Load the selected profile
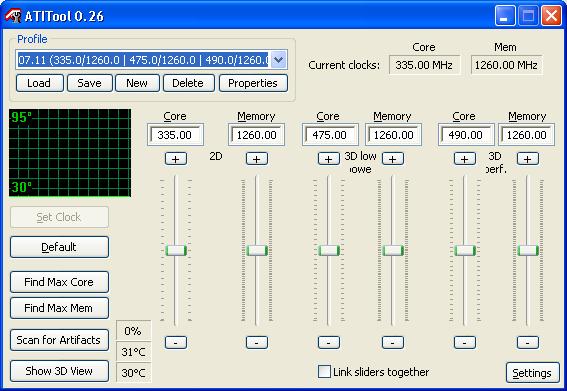The width and height of the screenshot is (567, 391). [40, 83]
